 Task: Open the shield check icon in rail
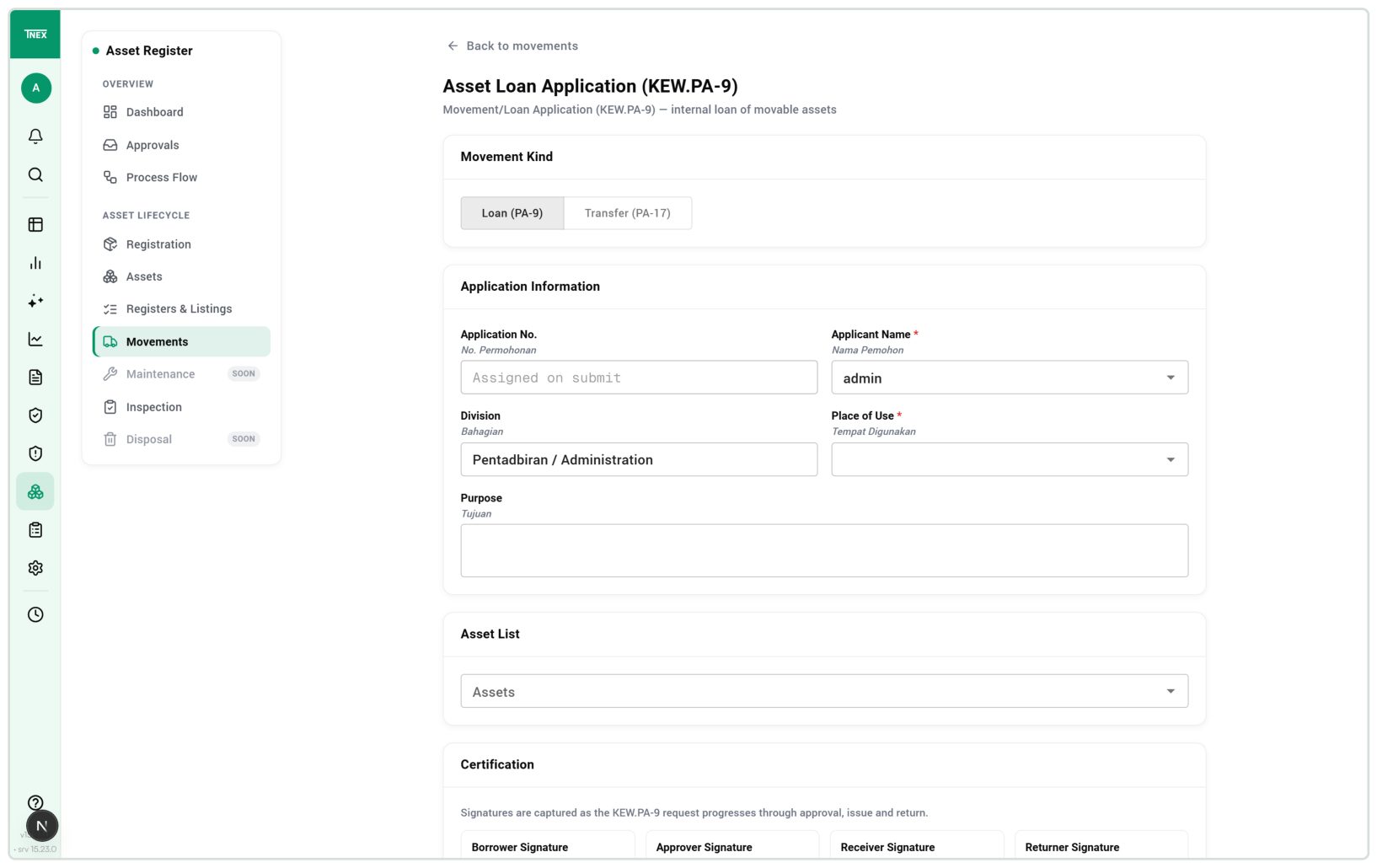pos(35,415)
